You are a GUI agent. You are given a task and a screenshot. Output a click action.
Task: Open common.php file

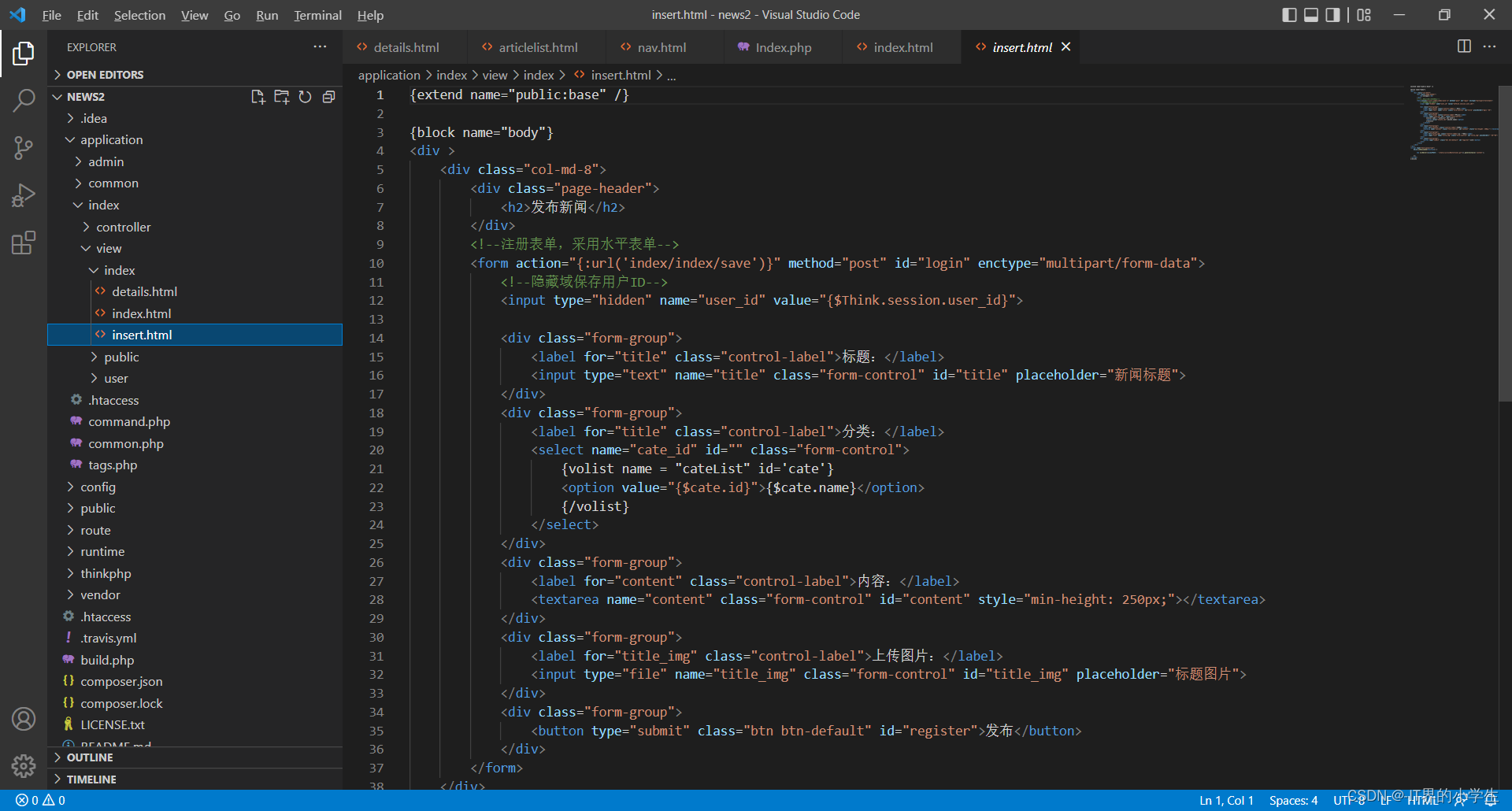tap(195, 443)
